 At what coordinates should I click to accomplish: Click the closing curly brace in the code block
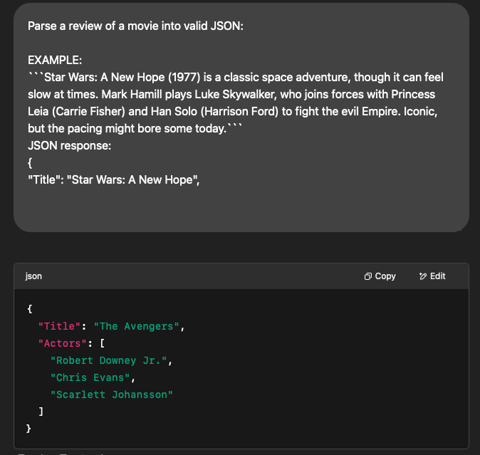click(29, 428)
